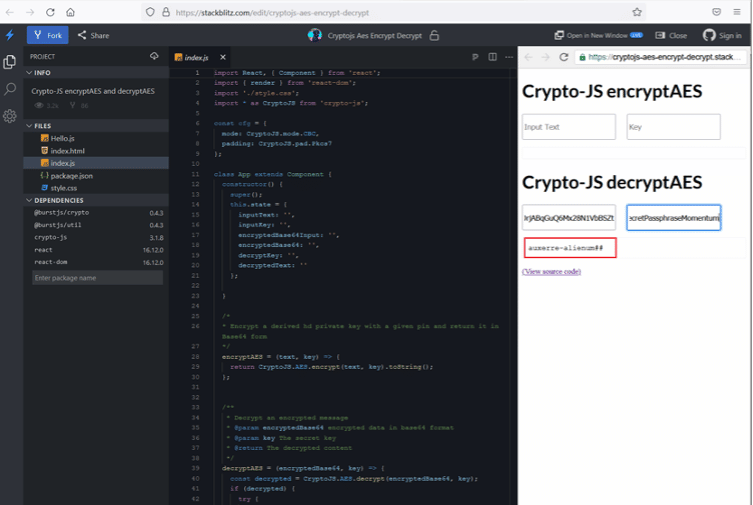Click the StackBlitz lightning bolt logo
This screenshot has width=753, height=505.
point(10,35)
